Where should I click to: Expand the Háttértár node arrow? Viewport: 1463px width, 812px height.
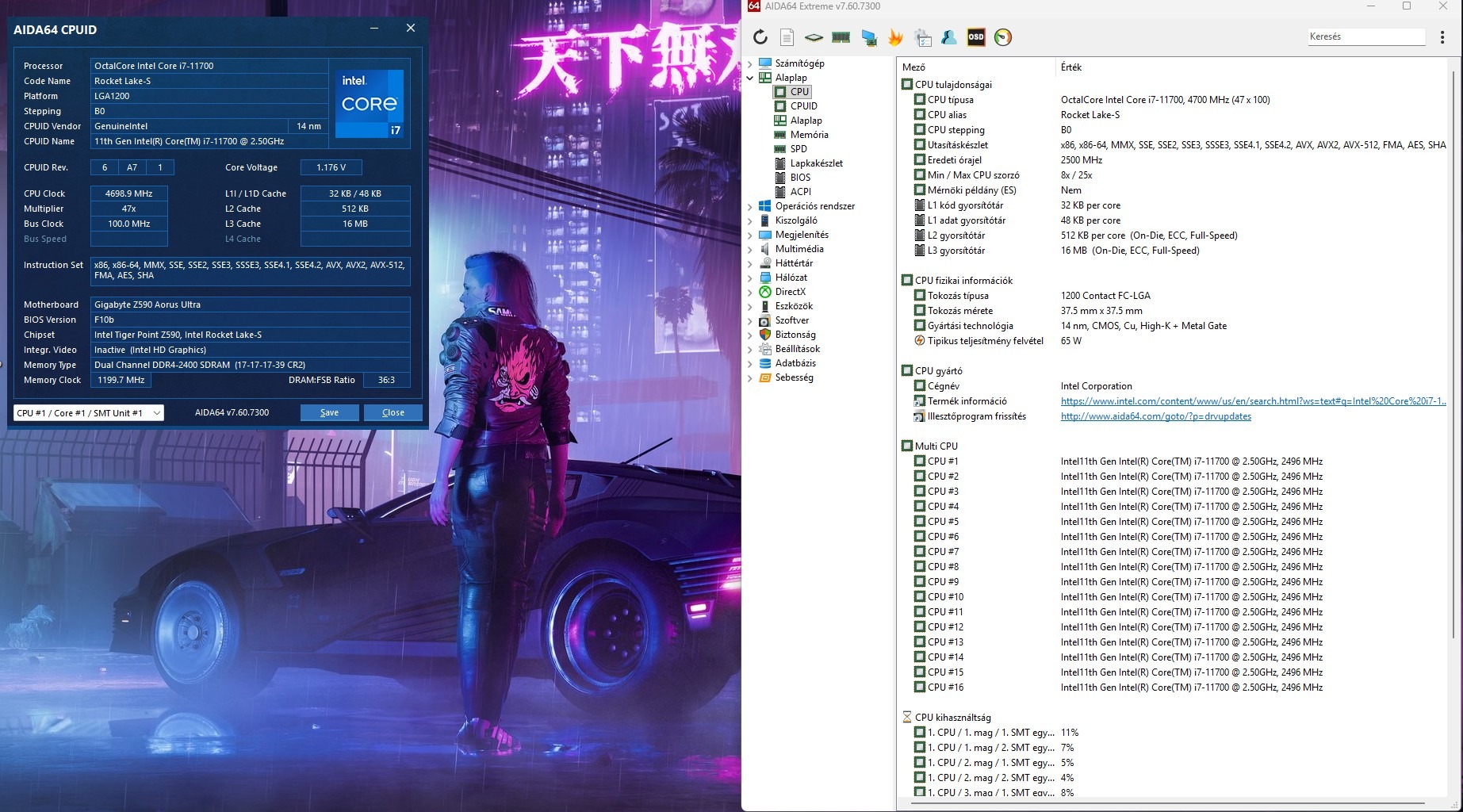[x=750, y=263]
